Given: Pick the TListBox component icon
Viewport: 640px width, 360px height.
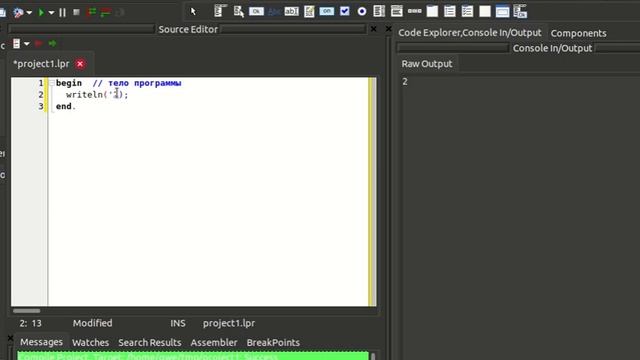Looking at the screenshot, I should pyautogui.click(x=379, y=11).
